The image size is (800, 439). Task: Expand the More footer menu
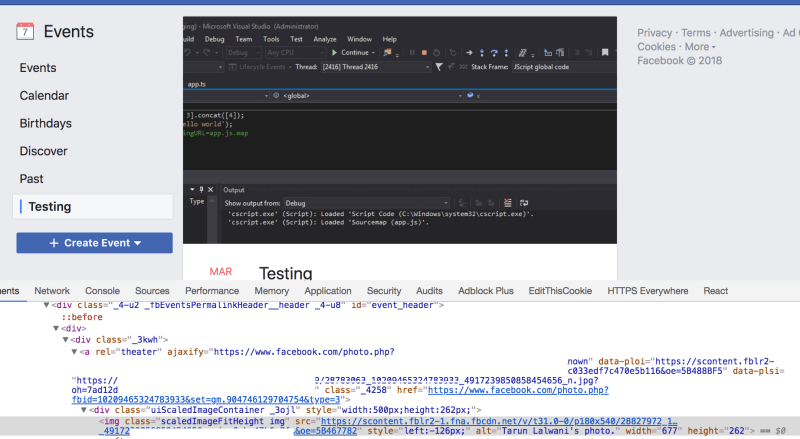pos(700,47)
